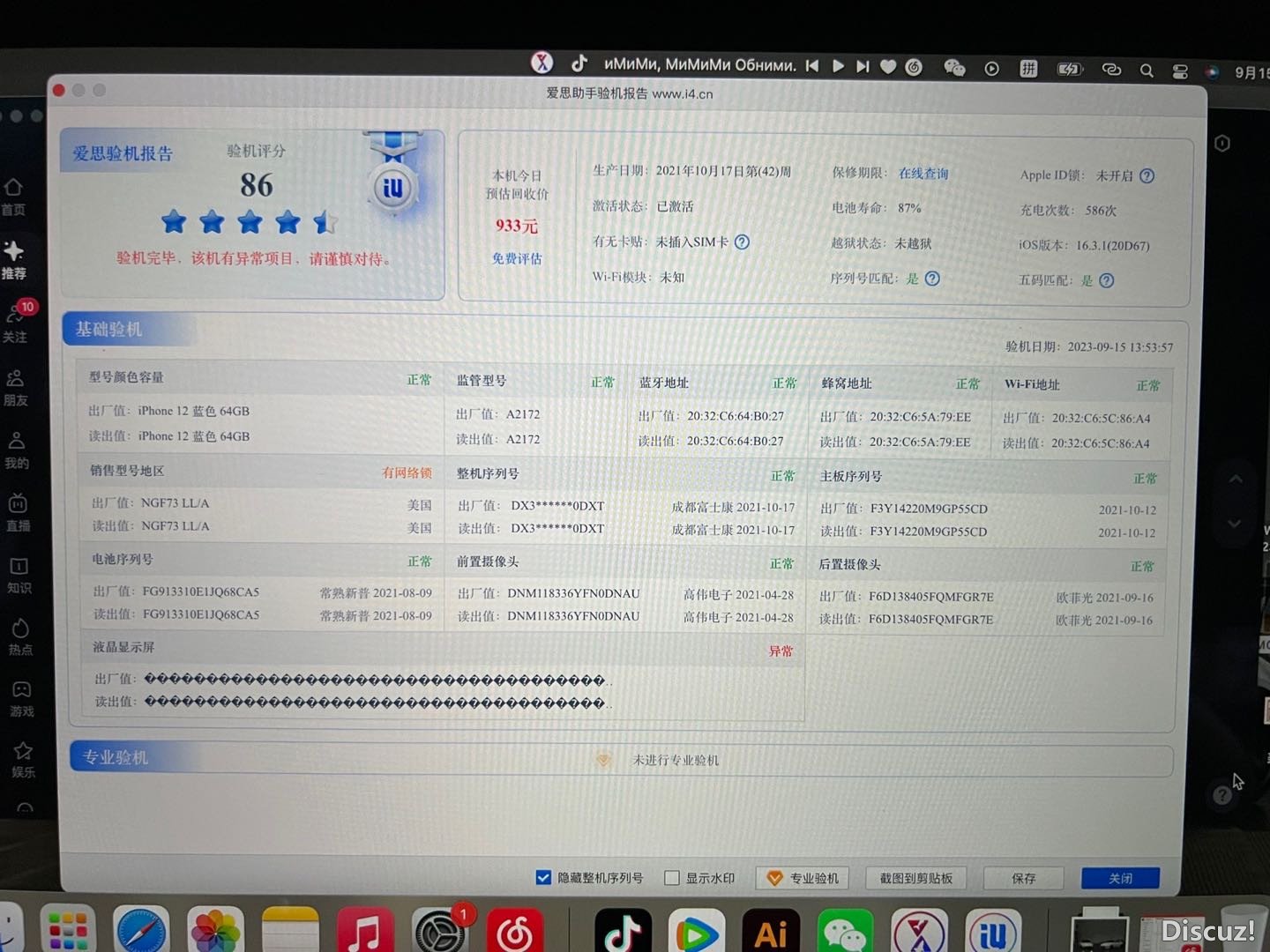Click the 保存 button
Image resolution: width=1270 pixels, height=952 pixels.
click(x=1024, y=879)
